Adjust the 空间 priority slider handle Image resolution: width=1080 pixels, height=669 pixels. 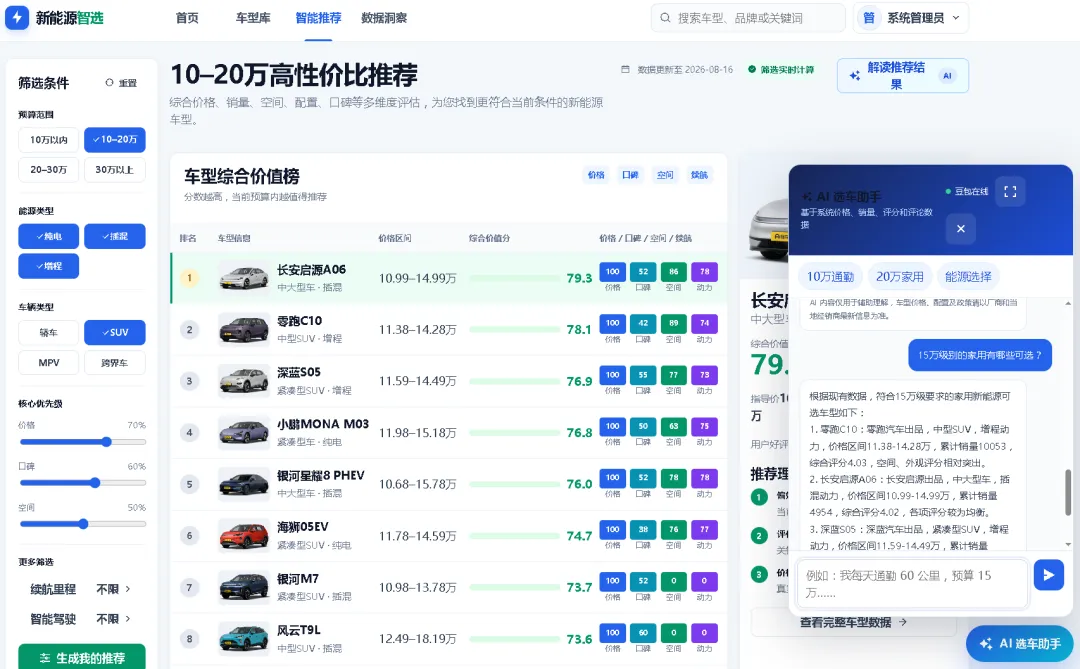pos(83,524)
